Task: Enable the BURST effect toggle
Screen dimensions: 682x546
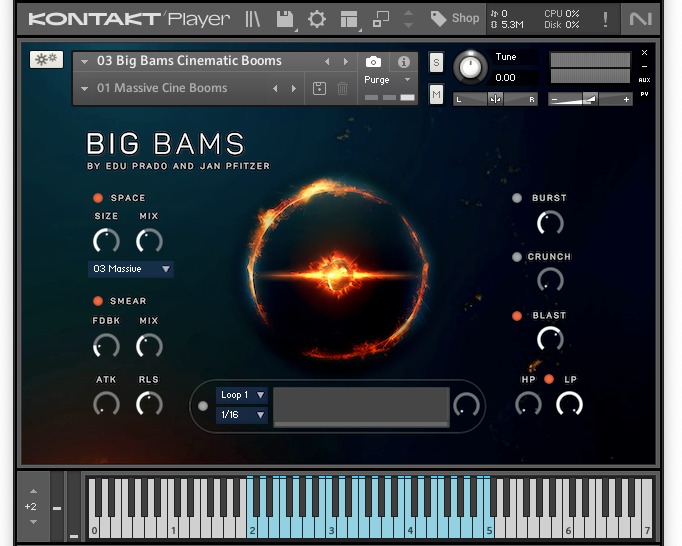Action: click(517, 198)
